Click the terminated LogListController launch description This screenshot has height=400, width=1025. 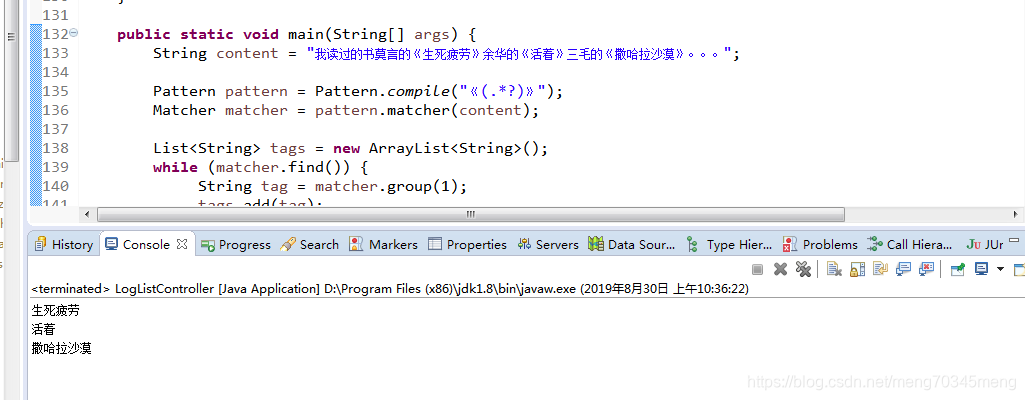(x=390, y=288)
